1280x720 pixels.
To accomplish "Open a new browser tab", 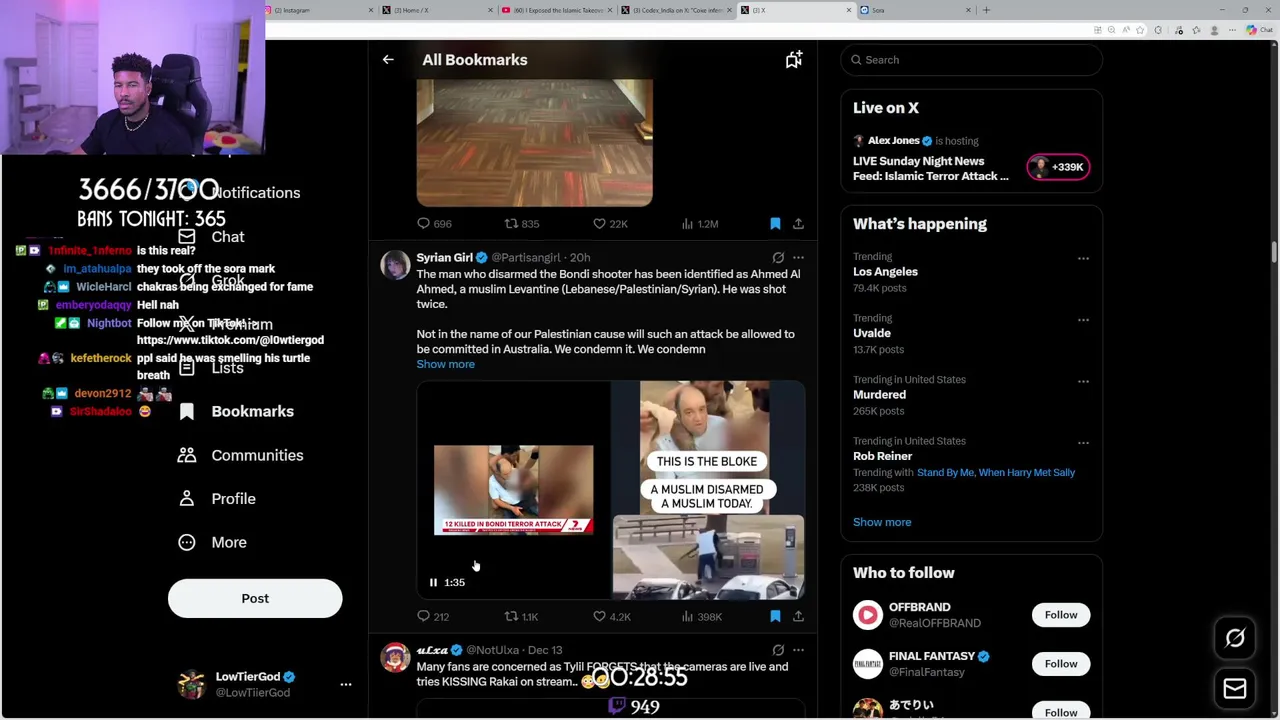I will 986,10.
